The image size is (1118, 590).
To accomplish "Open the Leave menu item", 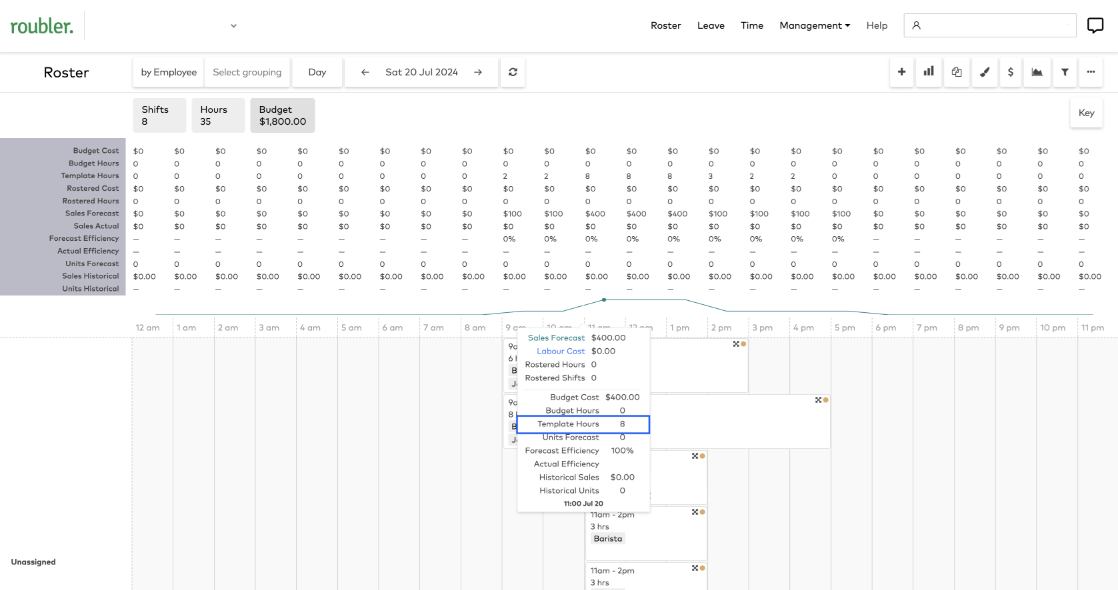I will click(x=711, y=26).
